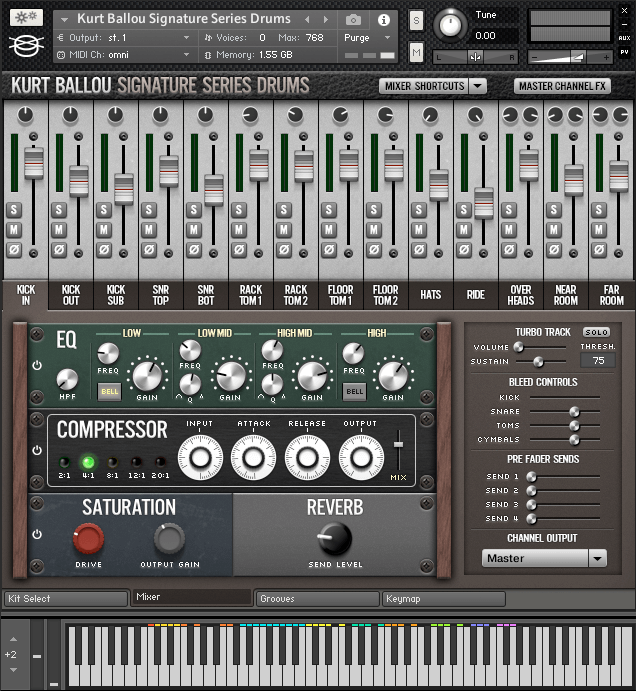The height and width of the screenshot is (691, 636).
Task: Adjust the SEND 1 pre fader slider
Action: [532, 476]
